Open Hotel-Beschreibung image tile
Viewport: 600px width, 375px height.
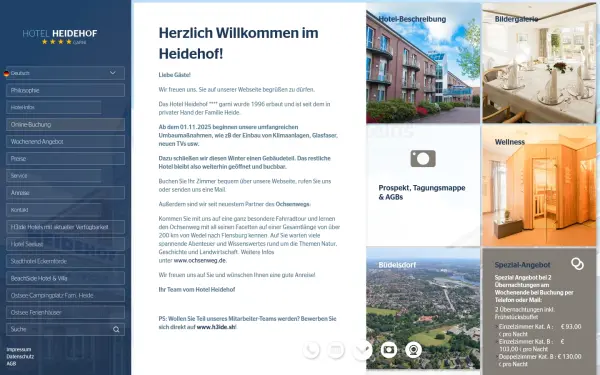(423, 63)
